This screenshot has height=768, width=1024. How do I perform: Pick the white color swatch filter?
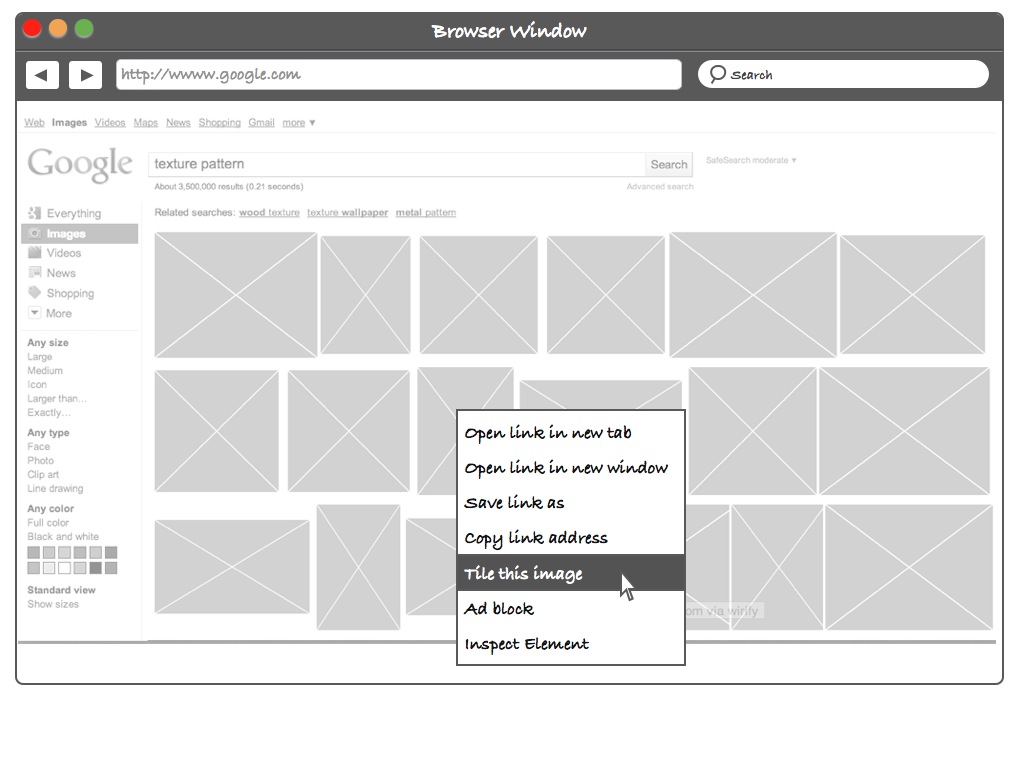64,568
